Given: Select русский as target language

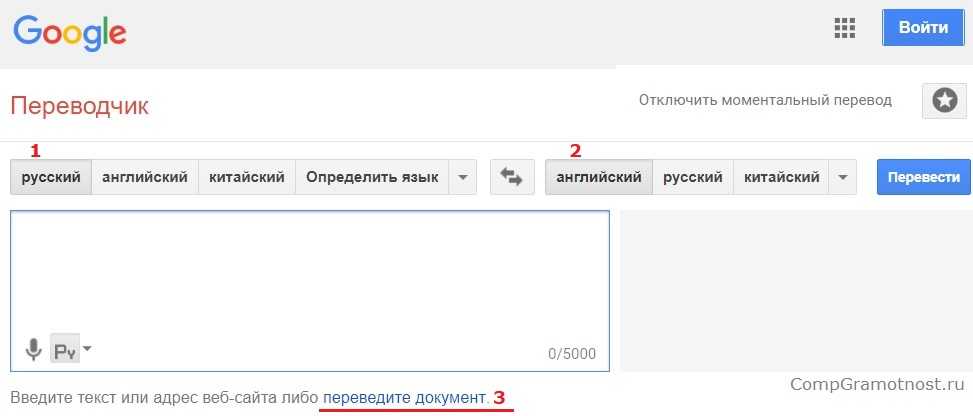Looking at the screenshot, I should click(693, 177).
